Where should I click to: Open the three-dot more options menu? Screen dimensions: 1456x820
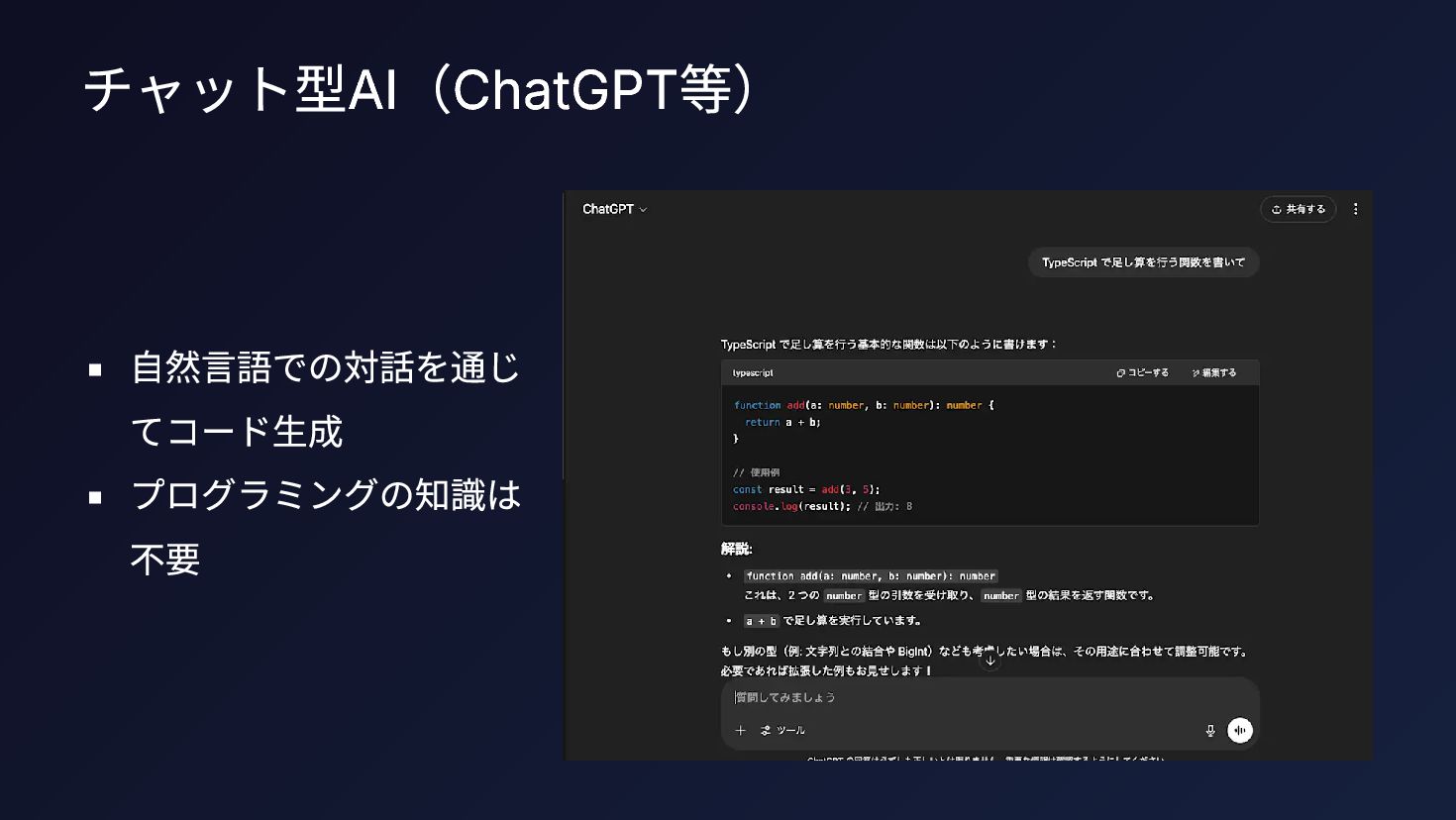point(1356,209)
